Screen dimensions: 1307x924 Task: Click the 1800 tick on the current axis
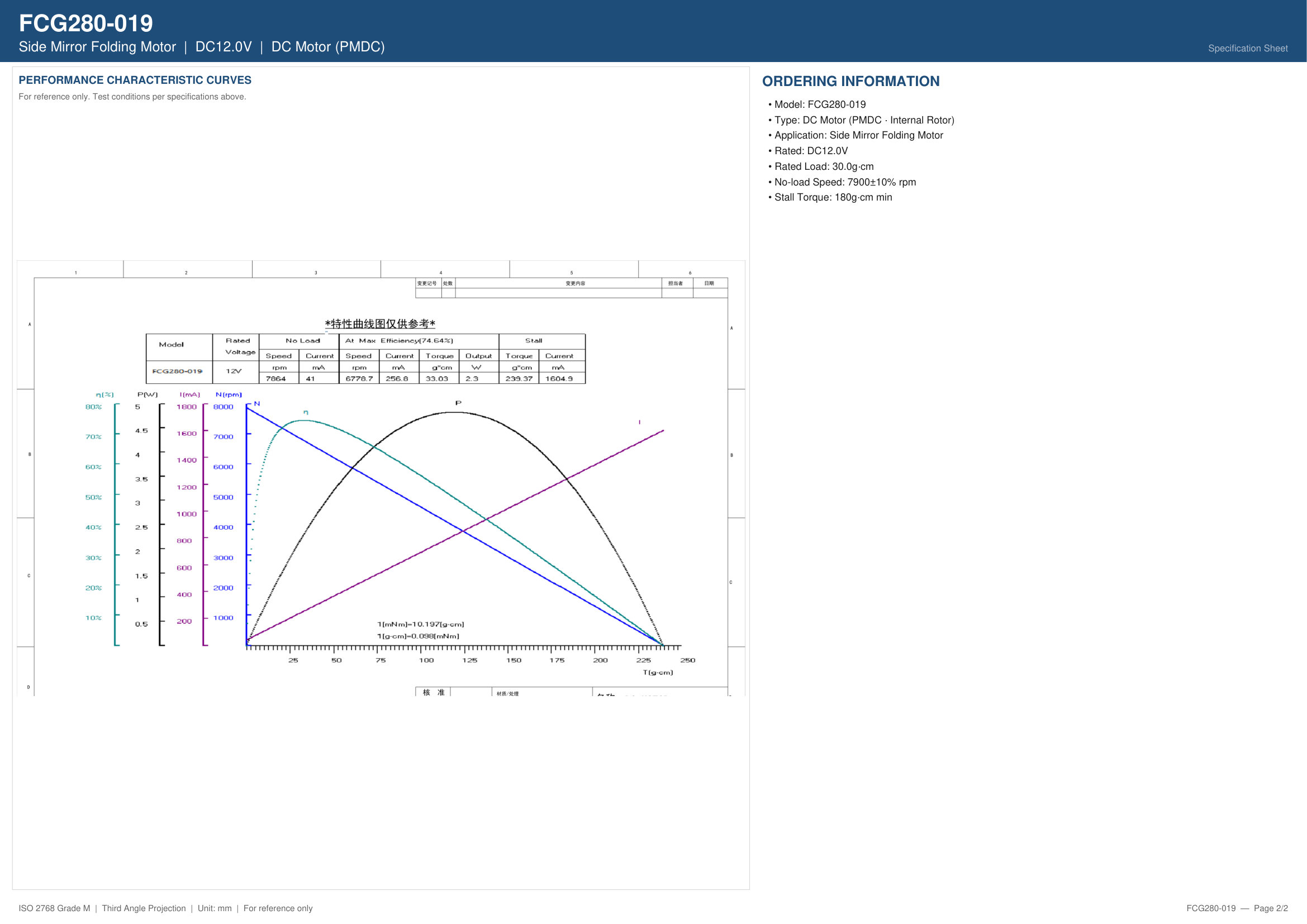[x=186, y=407]
